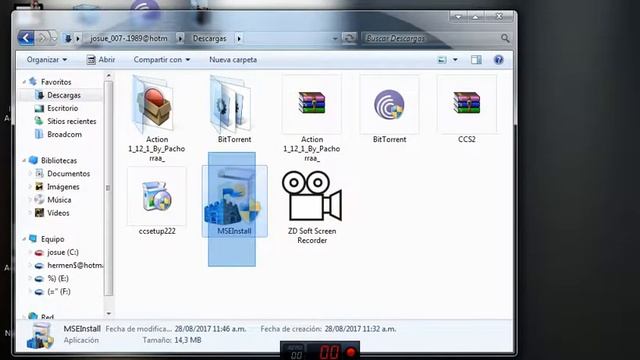The image size is (640, 360).
Task: Click the search magnifier icon
Action: (x=505, y=38)
